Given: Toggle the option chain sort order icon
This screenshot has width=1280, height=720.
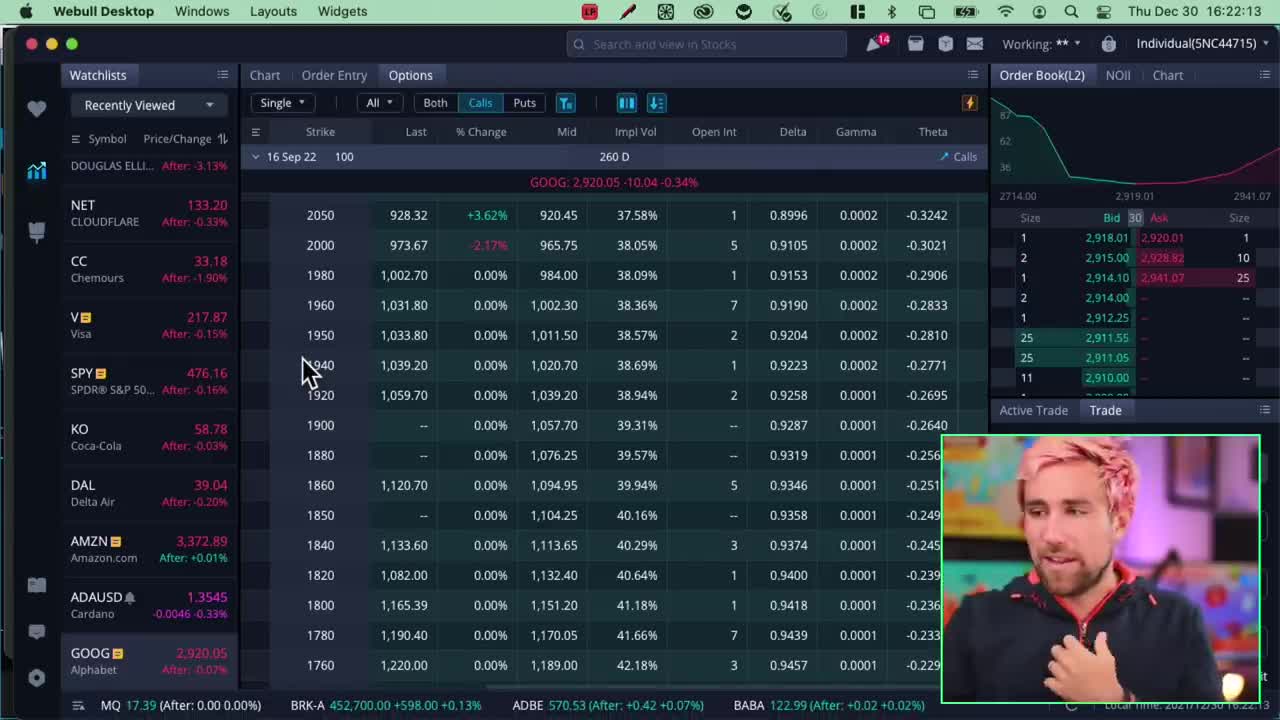Looking at the screenshot, I should tap(656, 103).
